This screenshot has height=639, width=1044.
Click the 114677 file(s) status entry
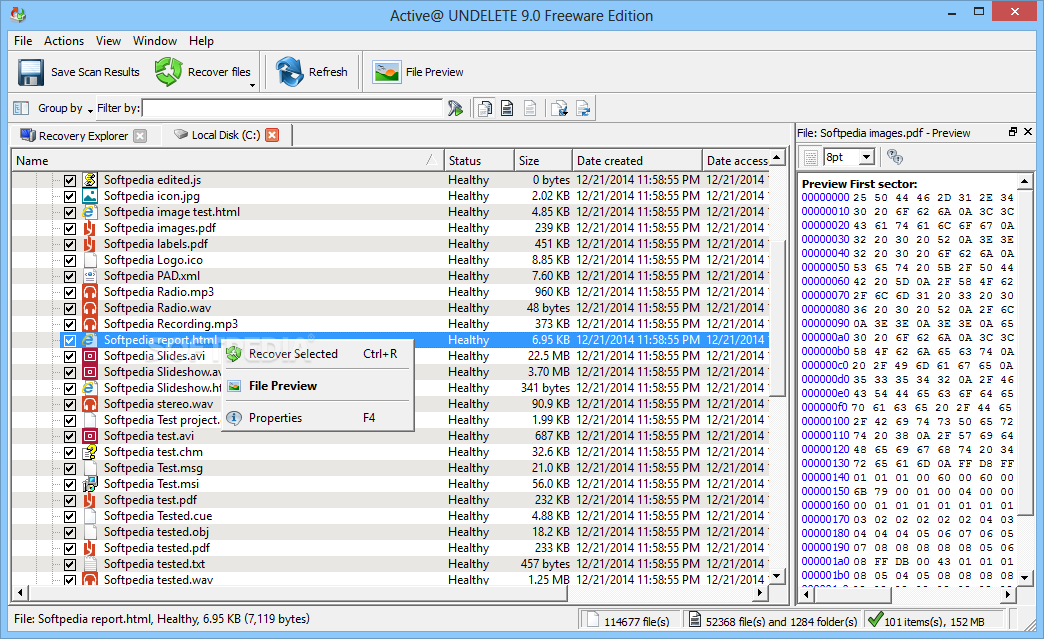tap(629, 621)
